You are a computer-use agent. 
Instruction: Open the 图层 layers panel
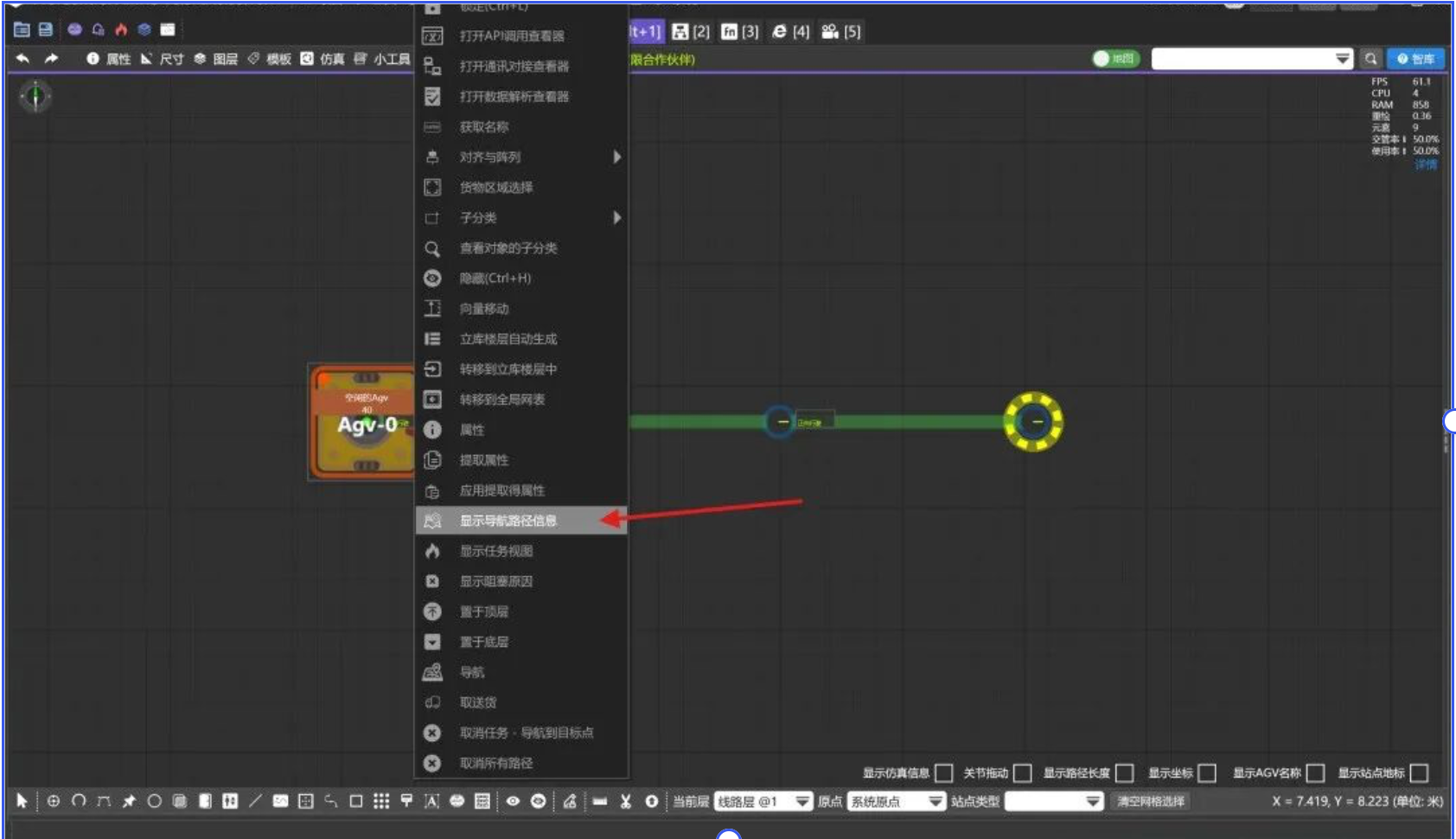216,59
